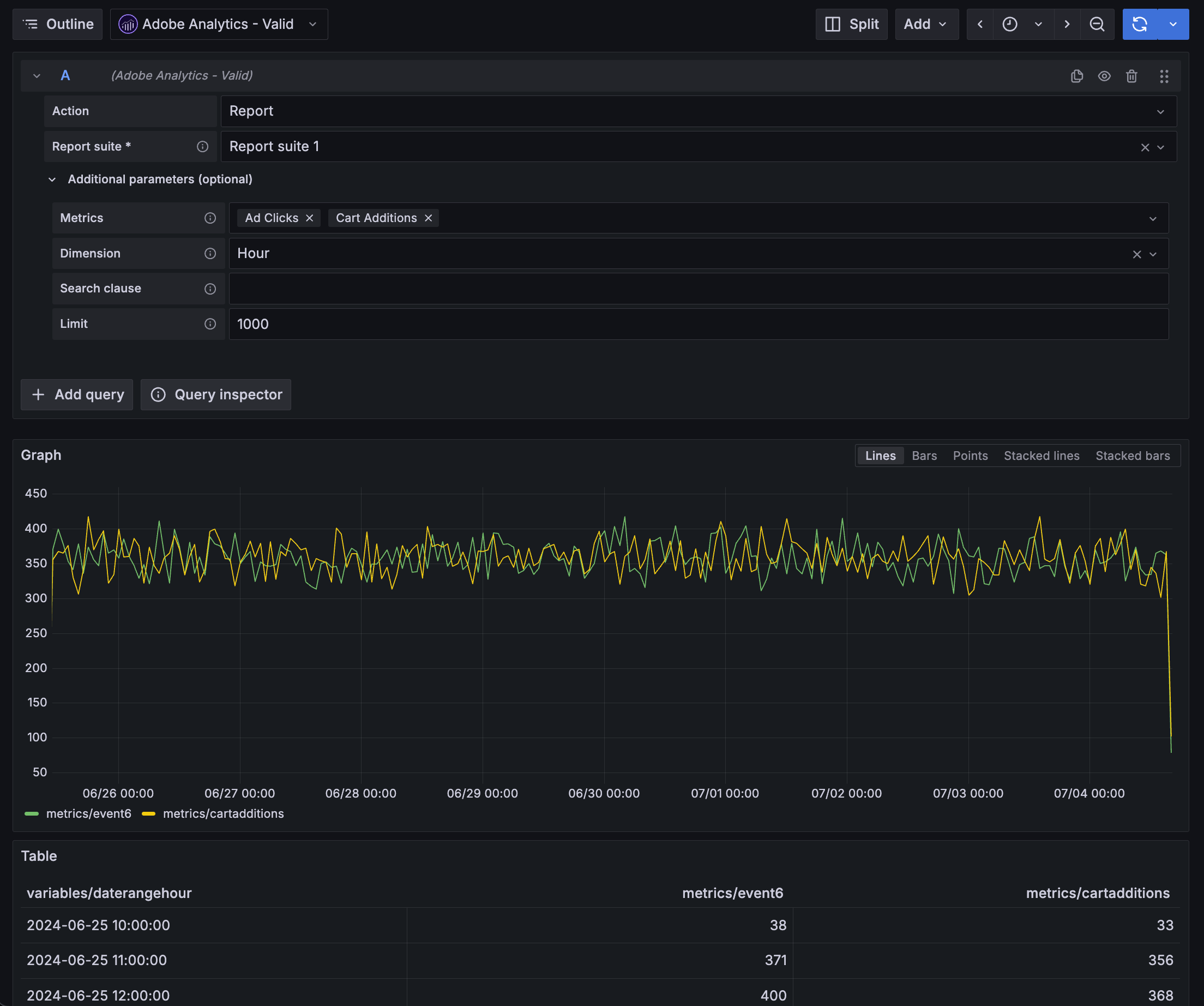Open the Adobe Analytics data source picker

pos(219,24)
